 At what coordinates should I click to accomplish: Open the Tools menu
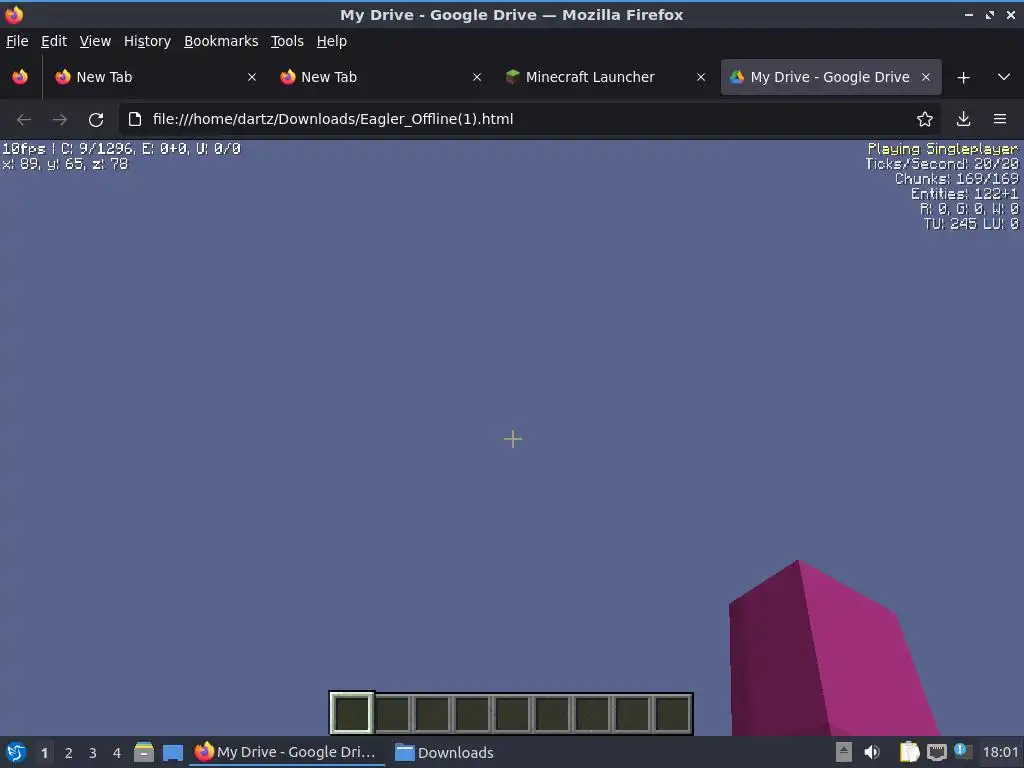pyautogui.click(x=287, y=41)
